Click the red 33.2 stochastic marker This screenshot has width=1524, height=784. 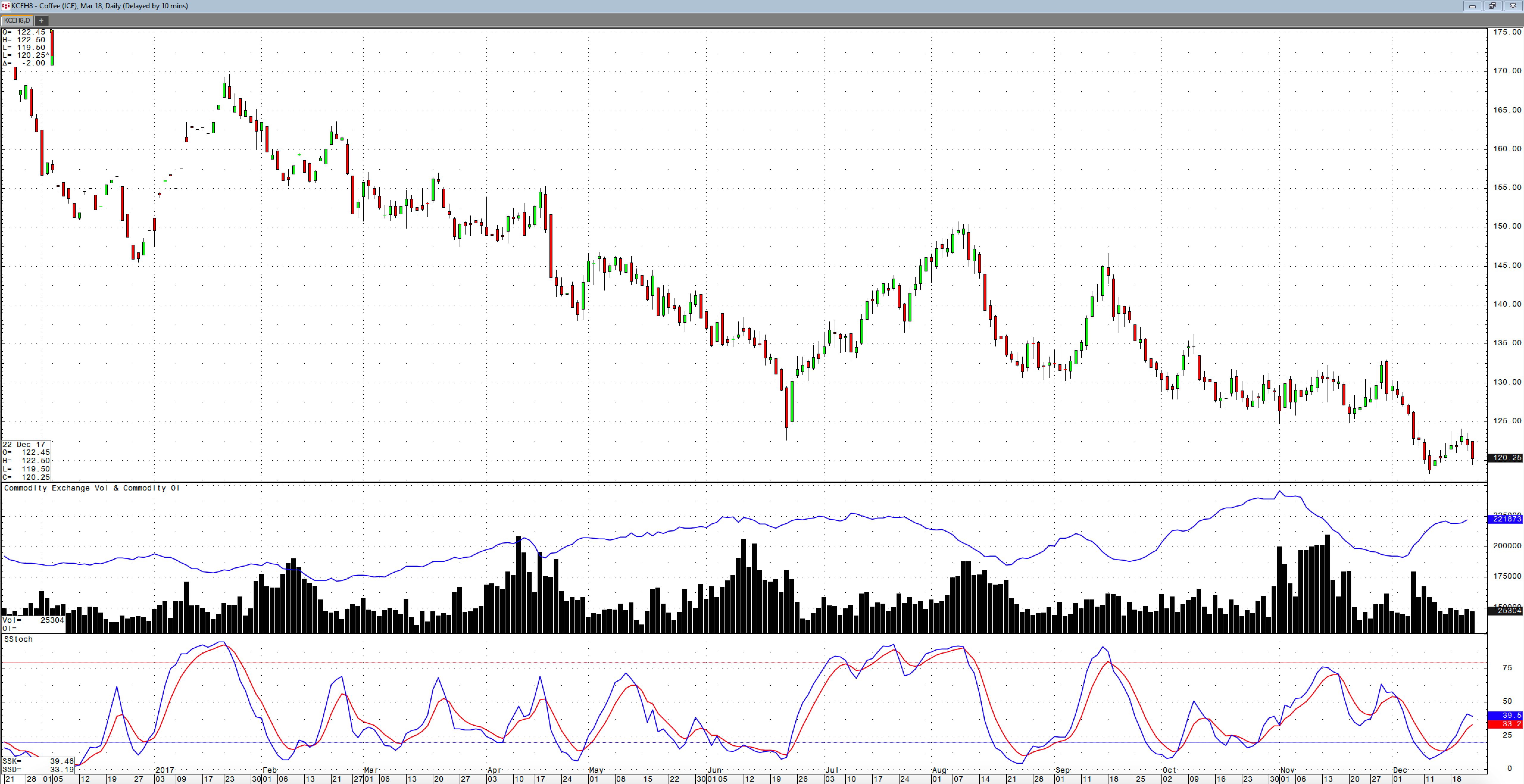point(1506,724)
